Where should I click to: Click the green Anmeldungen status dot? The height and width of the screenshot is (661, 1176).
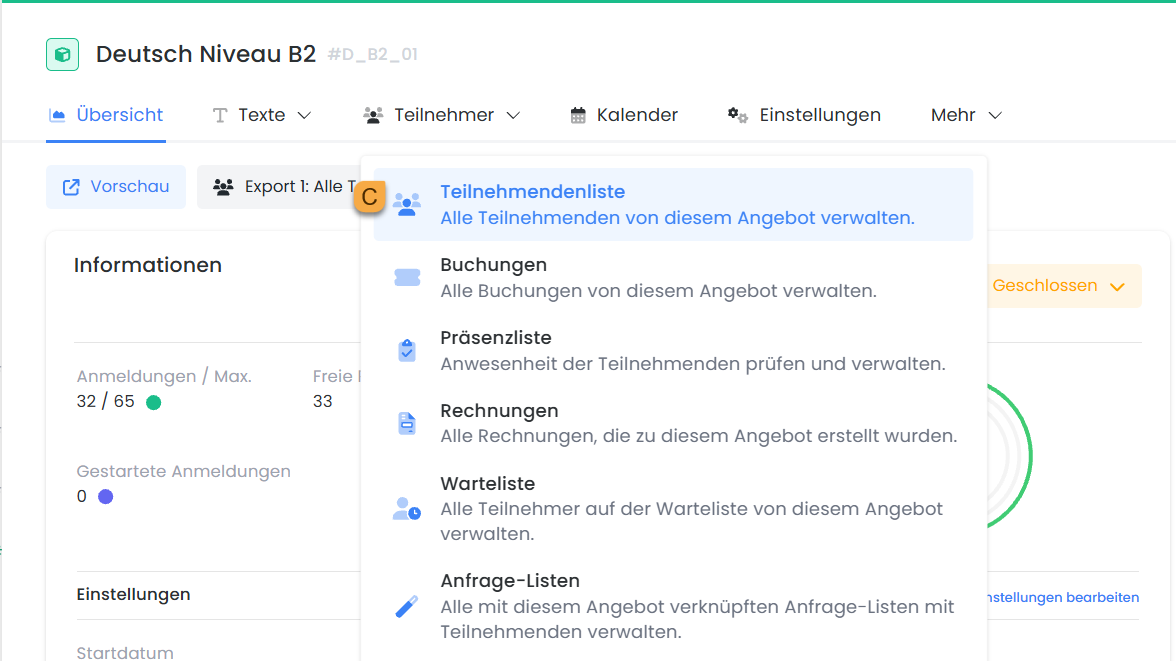click(x=153, y=402)
